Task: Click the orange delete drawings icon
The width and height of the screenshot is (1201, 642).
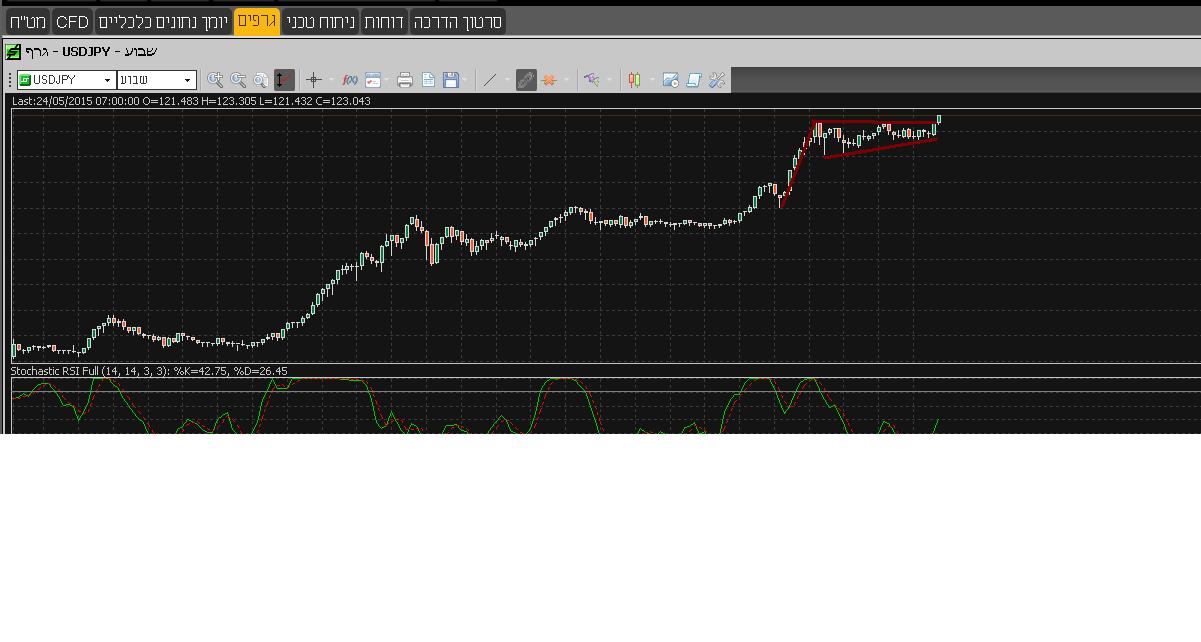Action: coord(549,80)
